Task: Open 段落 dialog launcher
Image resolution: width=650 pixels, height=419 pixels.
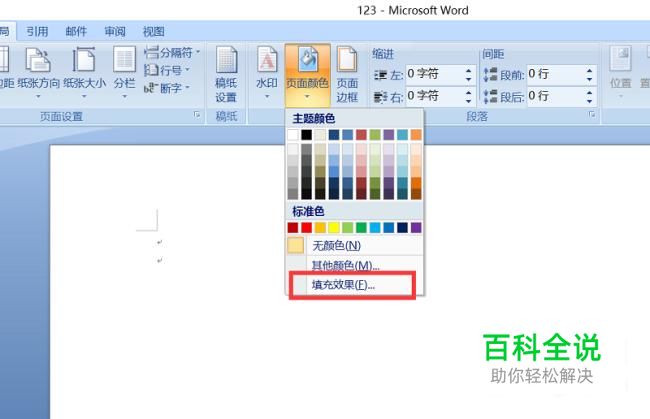Action: [x=592, y=114]
